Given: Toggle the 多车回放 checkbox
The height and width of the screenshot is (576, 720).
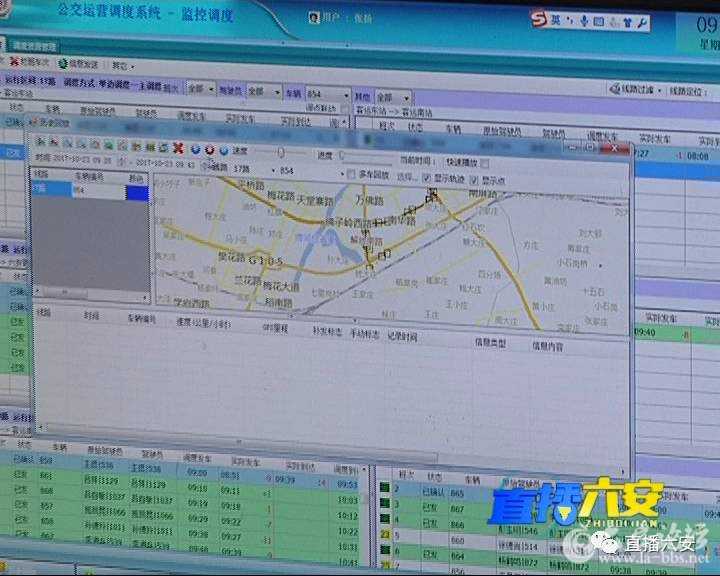Looking at the screenshot, I should [350, 174].
